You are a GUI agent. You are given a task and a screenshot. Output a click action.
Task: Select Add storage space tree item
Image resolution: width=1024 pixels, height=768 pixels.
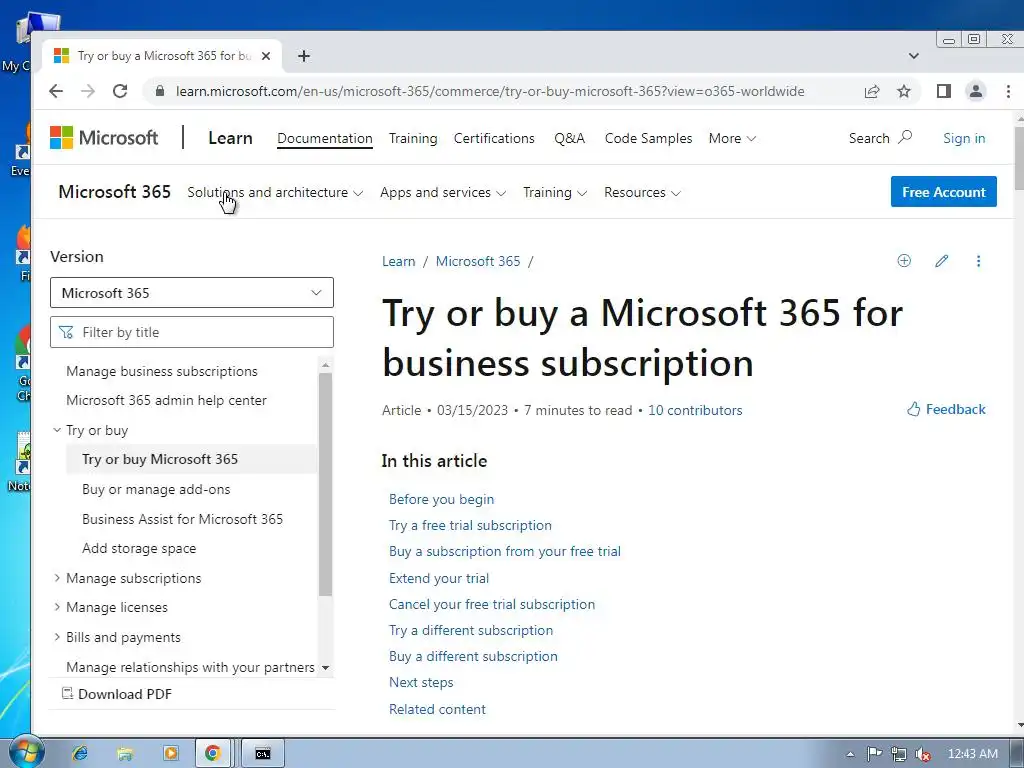click(139, 549)
